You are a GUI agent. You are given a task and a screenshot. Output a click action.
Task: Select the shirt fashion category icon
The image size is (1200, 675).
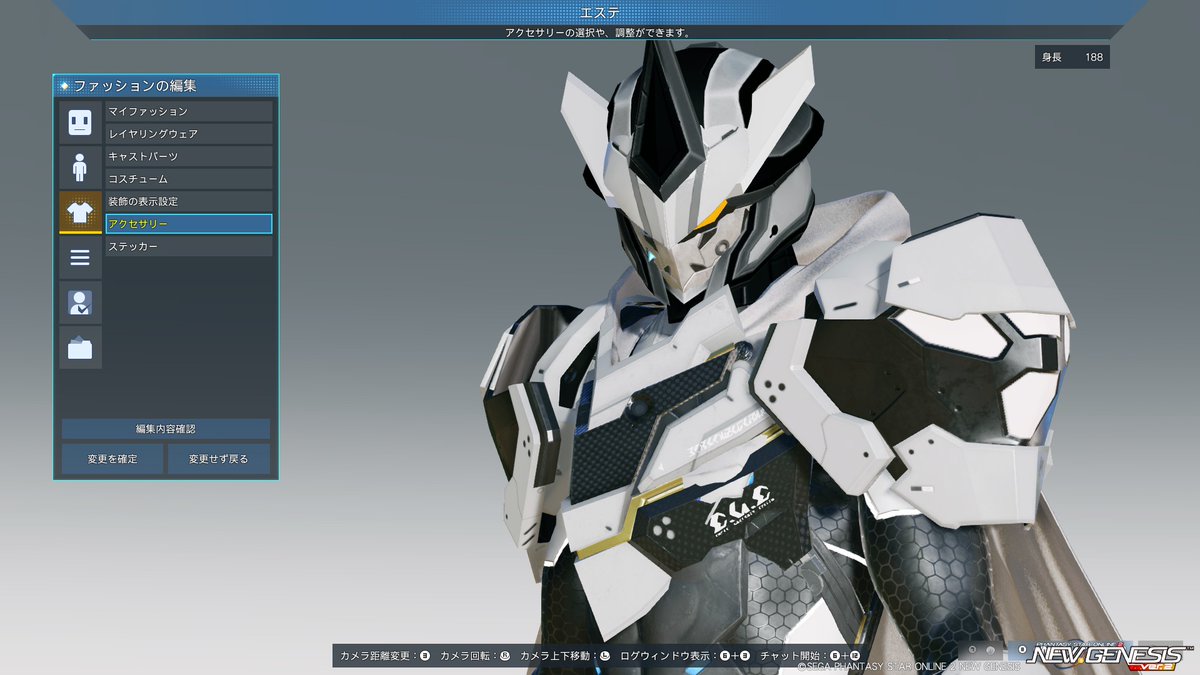click(80, 211)
